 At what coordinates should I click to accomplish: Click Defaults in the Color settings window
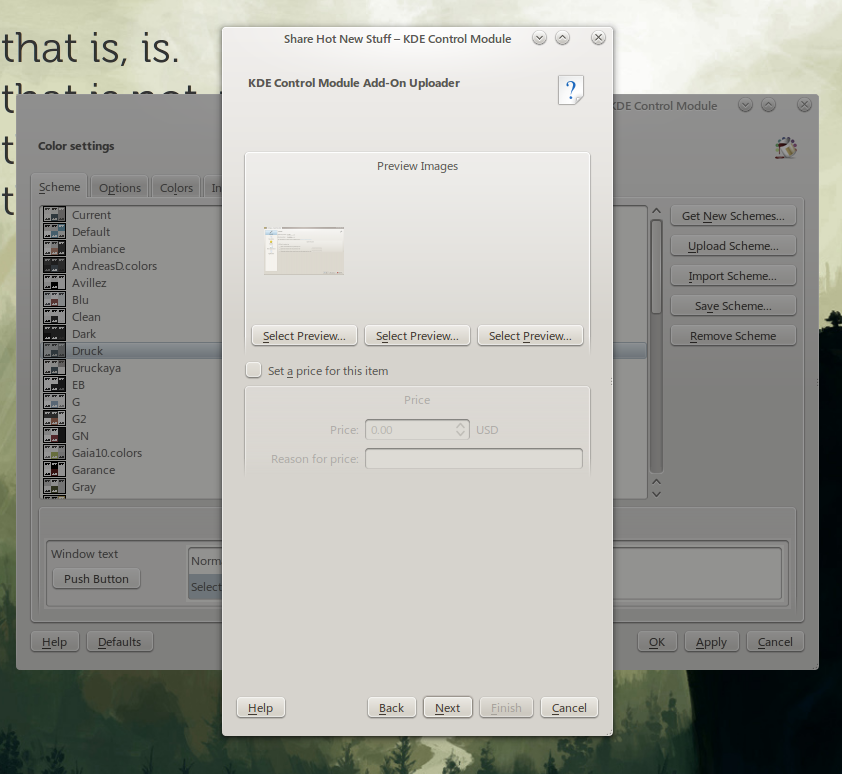pyautogui.click(x=120, y=642)
